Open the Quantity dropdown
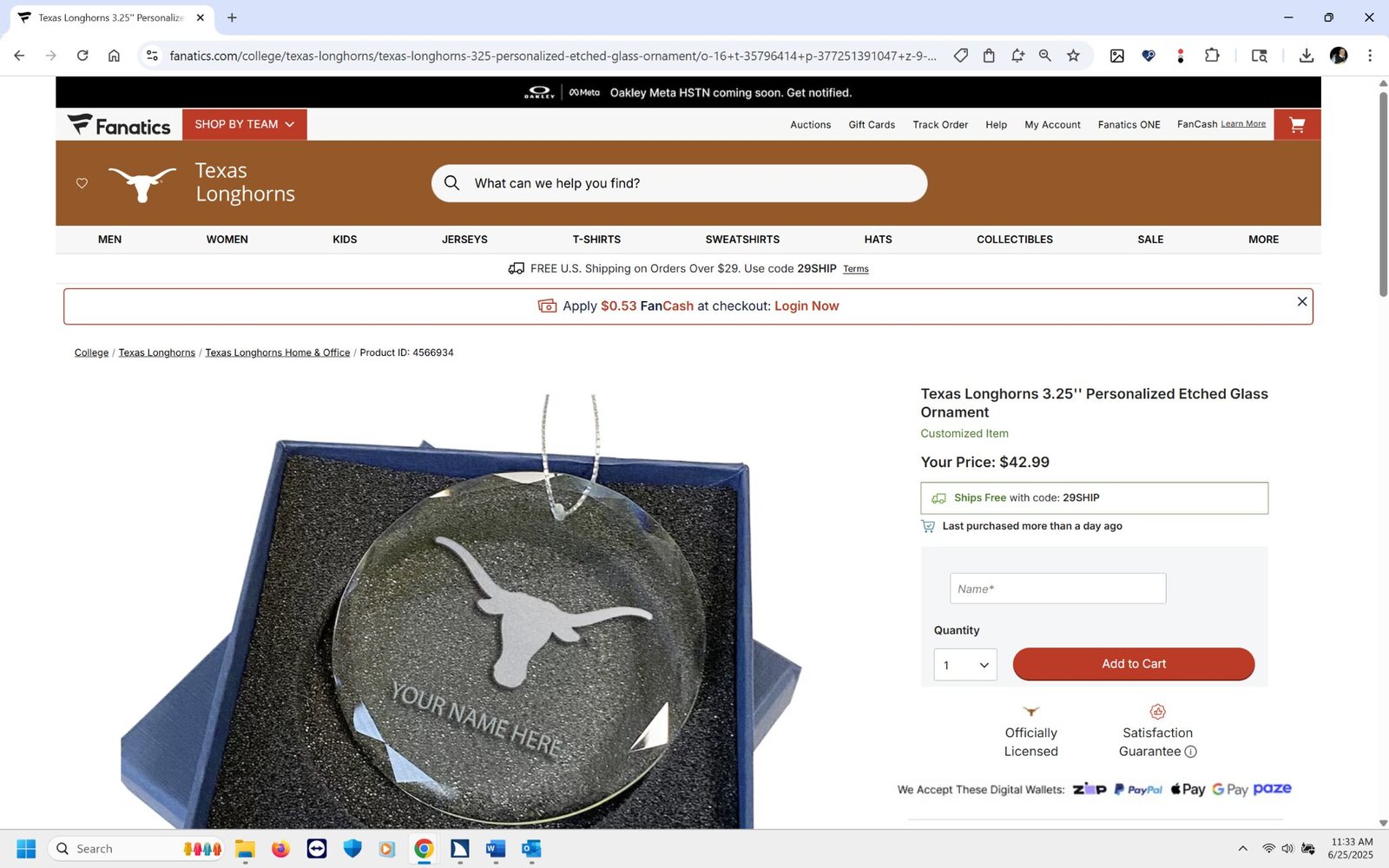1389x868 pixels. 965,665
